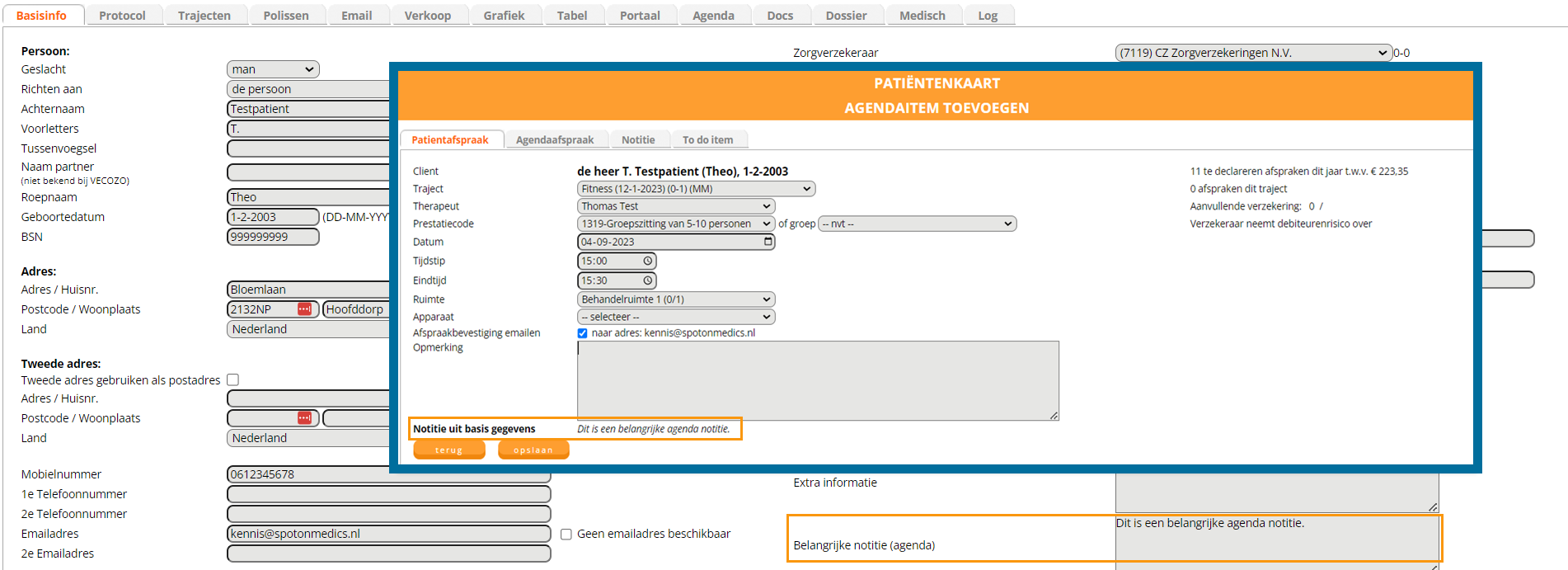Screen dimensions: 1568x570
Task: Click into the Mobielnummer input field
Action: [388, 474]
